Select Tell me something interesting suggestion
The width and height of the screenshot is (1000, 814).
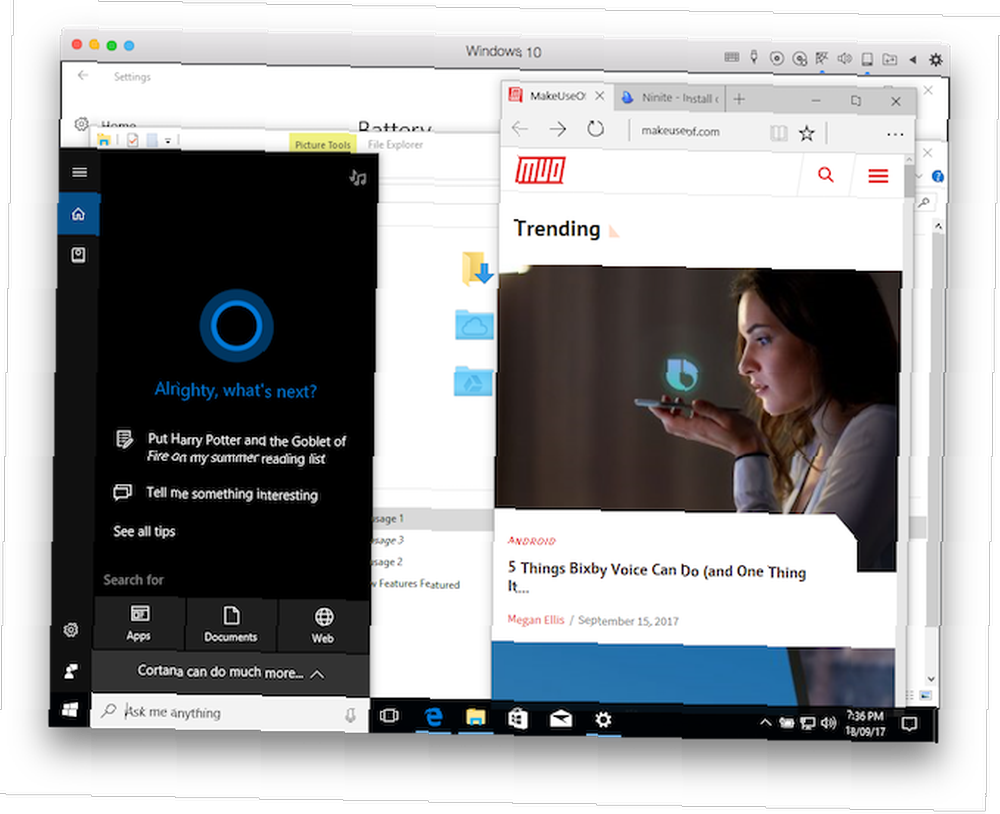(x=216, y=493)
